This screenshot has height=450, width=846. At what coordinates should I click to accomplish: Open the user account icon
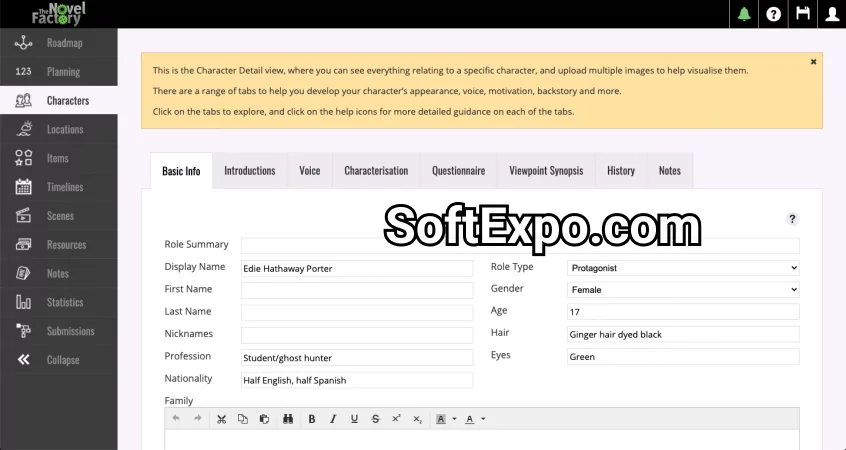[831, 14]
